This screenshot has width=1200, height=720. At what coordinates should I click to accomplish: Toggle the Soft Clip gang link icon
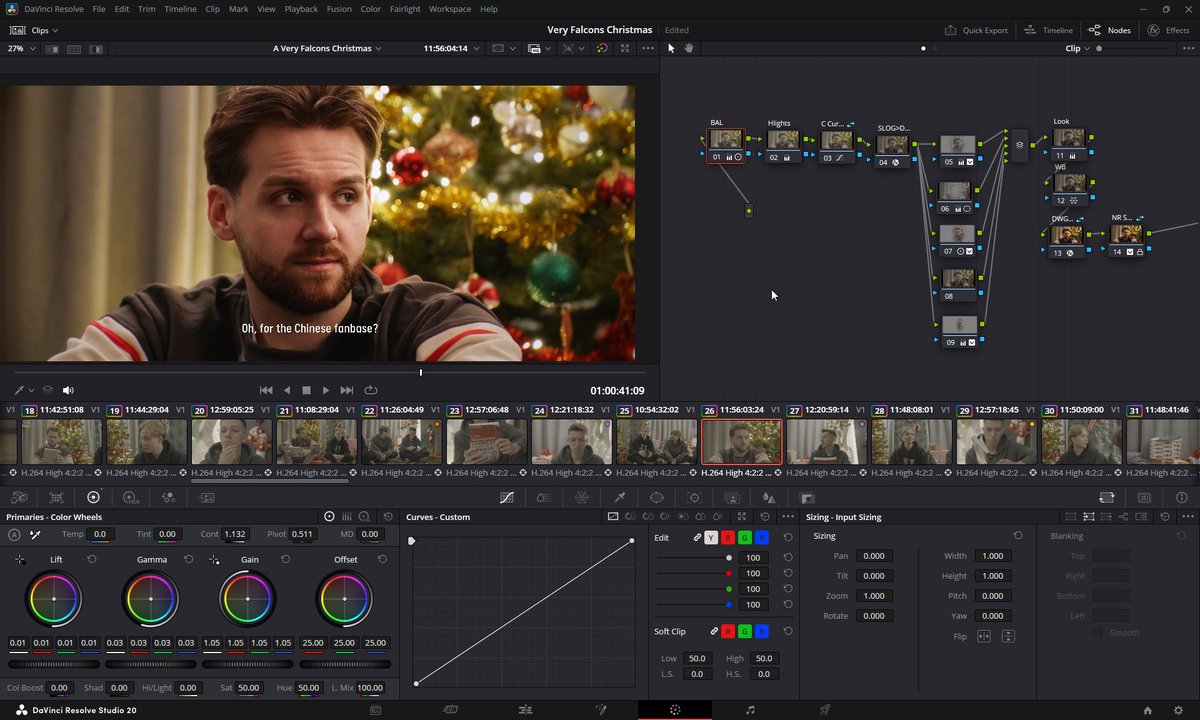click(714, 632)
